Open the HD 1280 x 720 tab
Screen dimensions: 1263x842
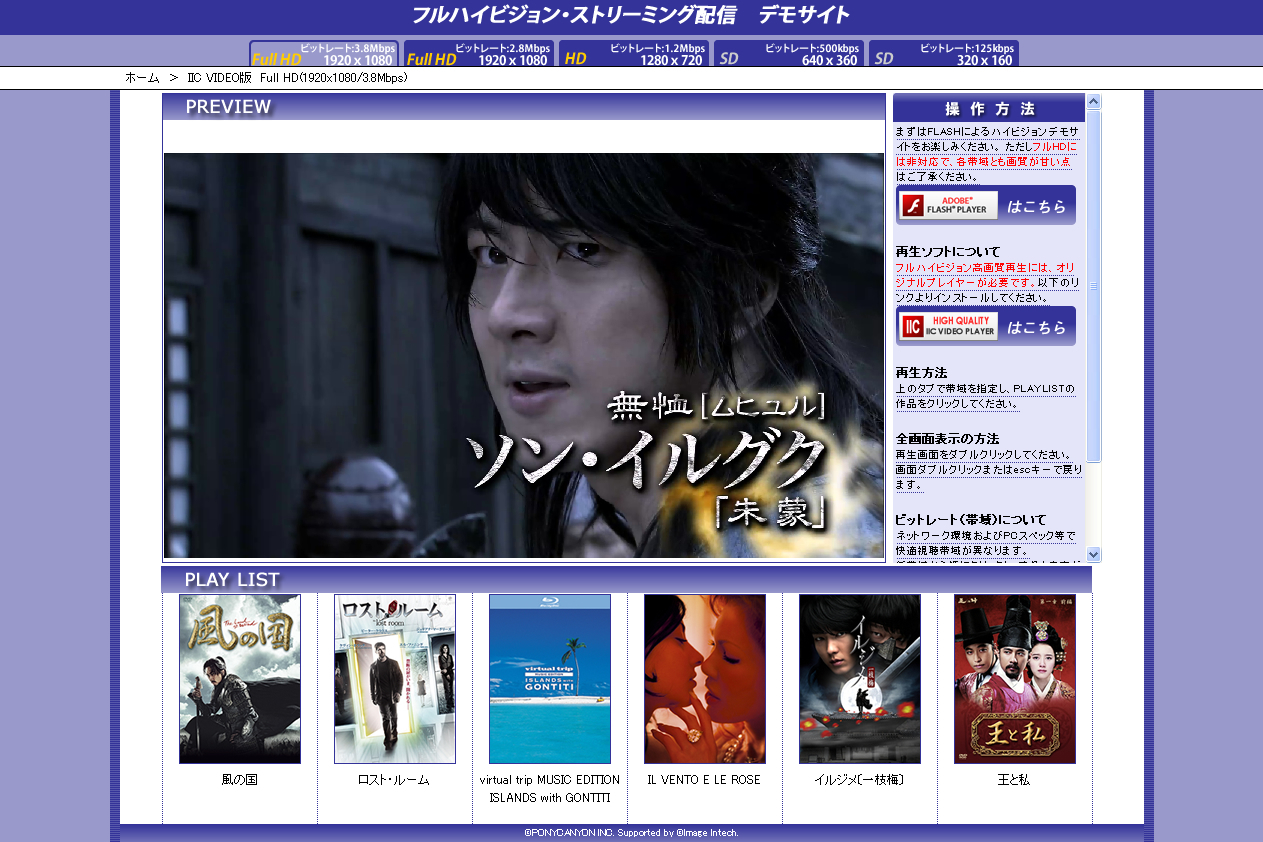[634, 53]
